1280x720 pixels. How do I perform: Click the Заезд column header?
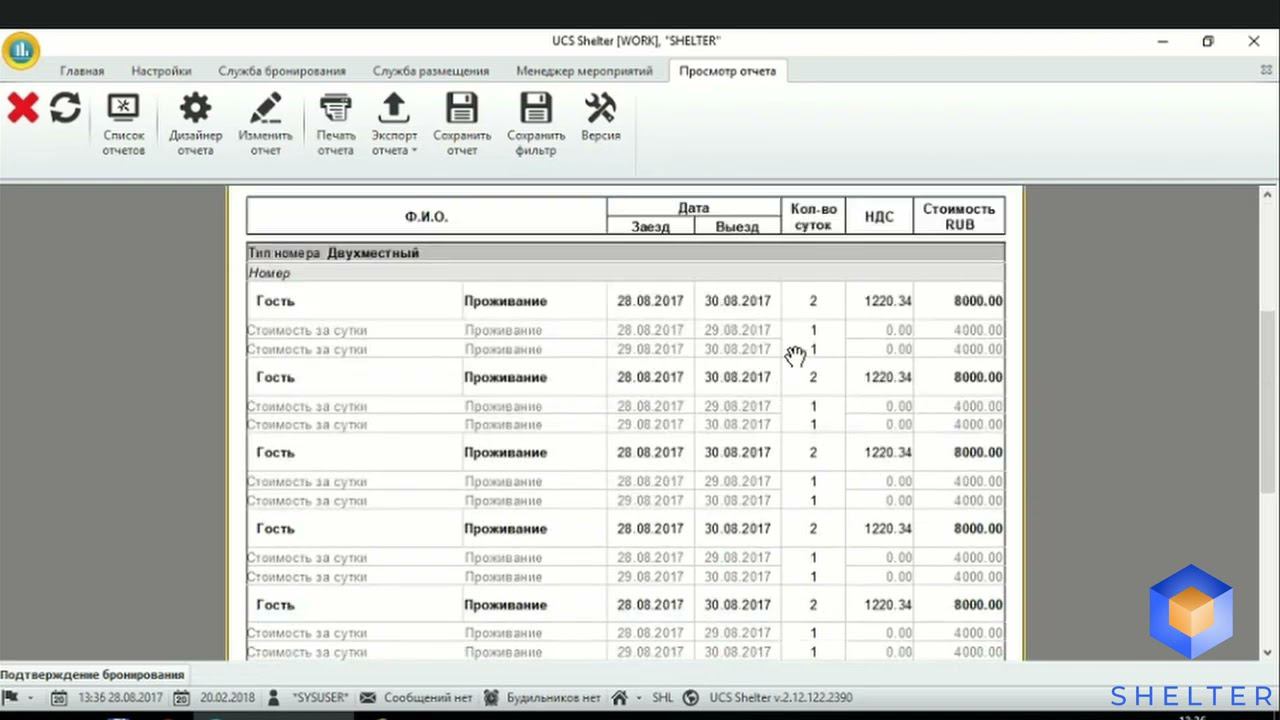pos(650,227)
